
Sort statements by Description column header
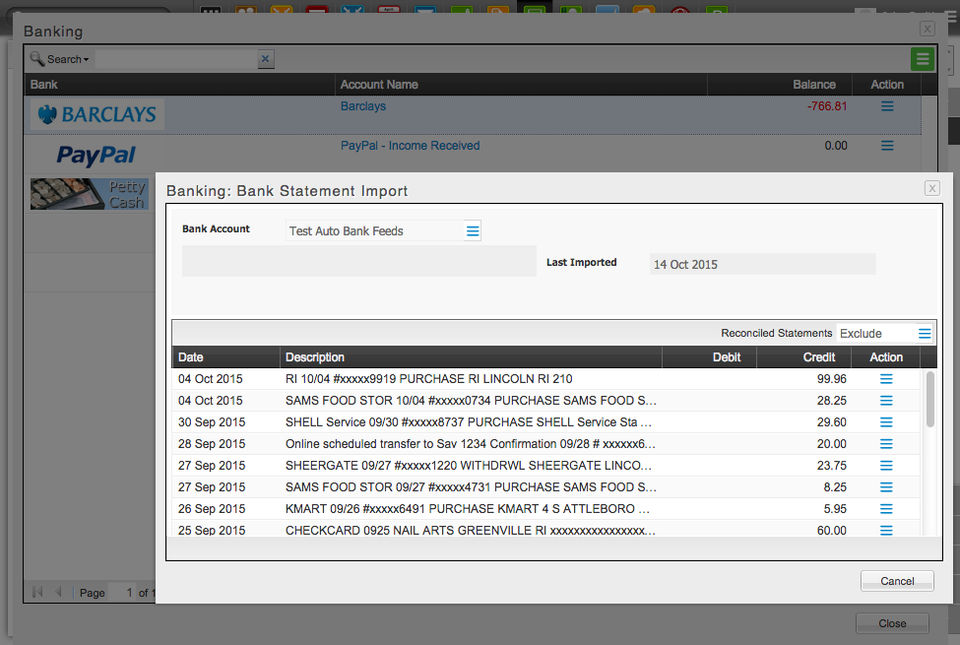pos(471,357)
